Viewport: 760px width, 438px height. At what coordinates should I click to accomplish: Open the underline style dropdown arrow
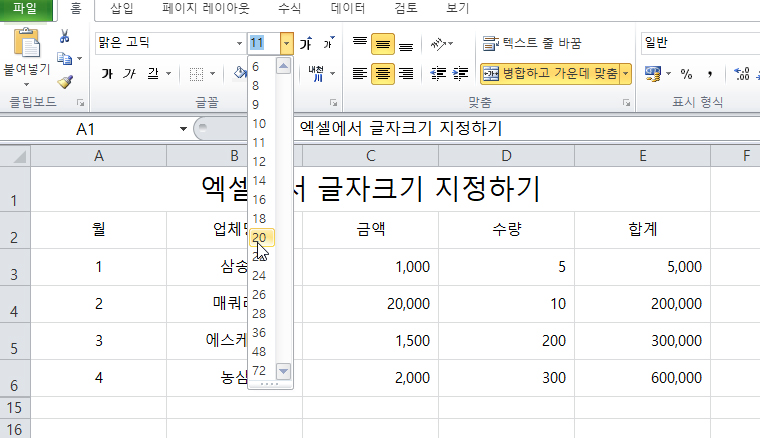click(x=169, y=74)
